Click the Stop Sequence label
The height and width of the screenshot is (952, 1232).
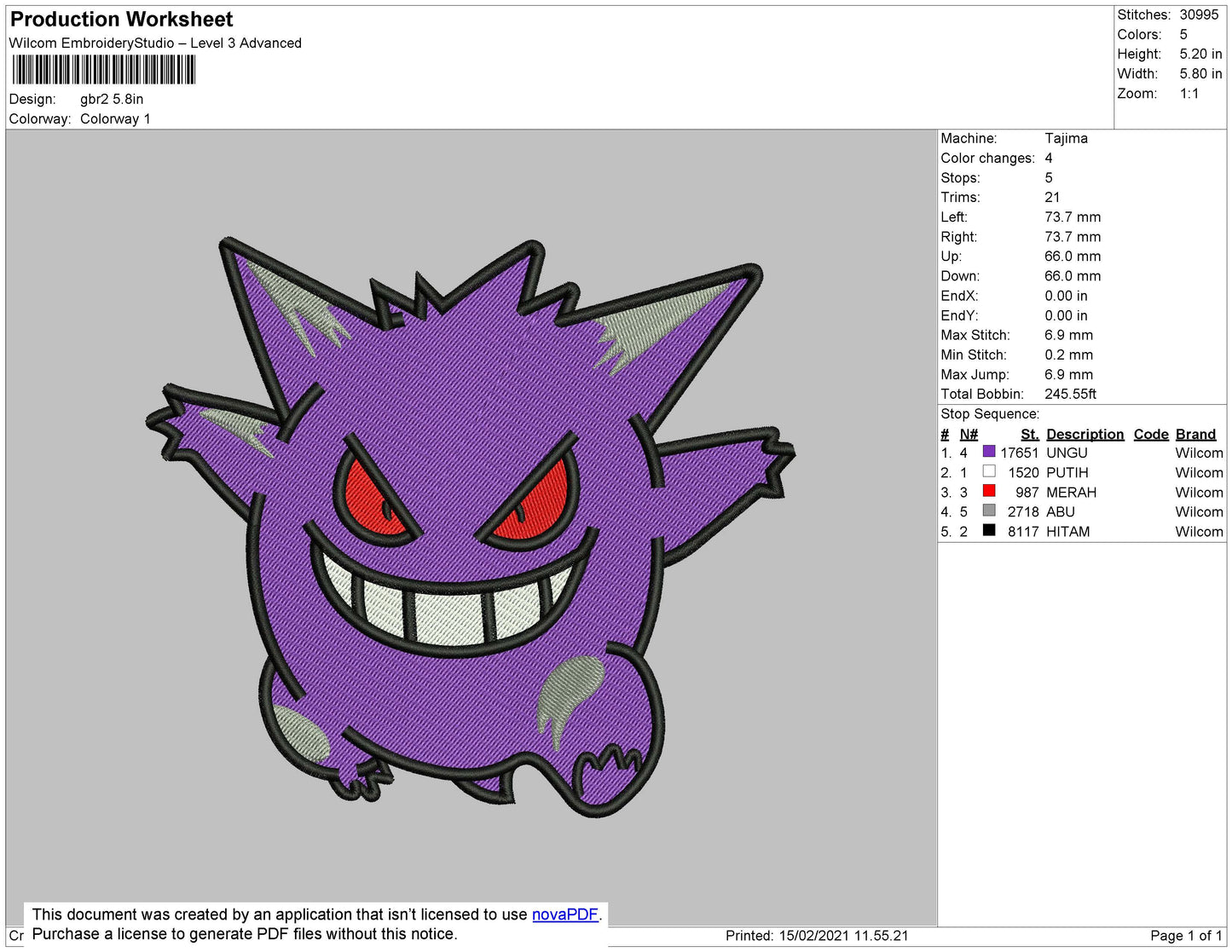coord(990,413)
